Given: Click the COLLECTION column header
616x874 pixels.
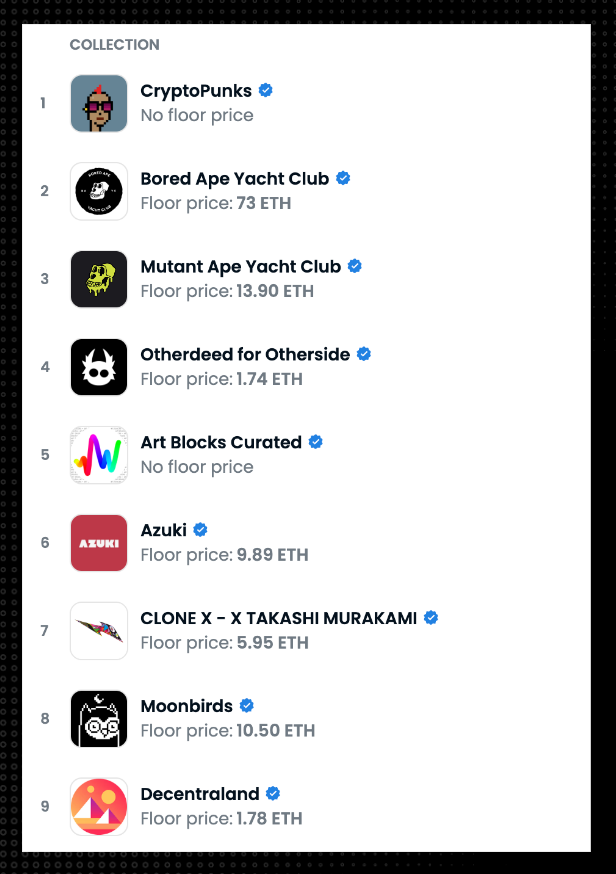Looking at the screenshot, I should (114, 45).
